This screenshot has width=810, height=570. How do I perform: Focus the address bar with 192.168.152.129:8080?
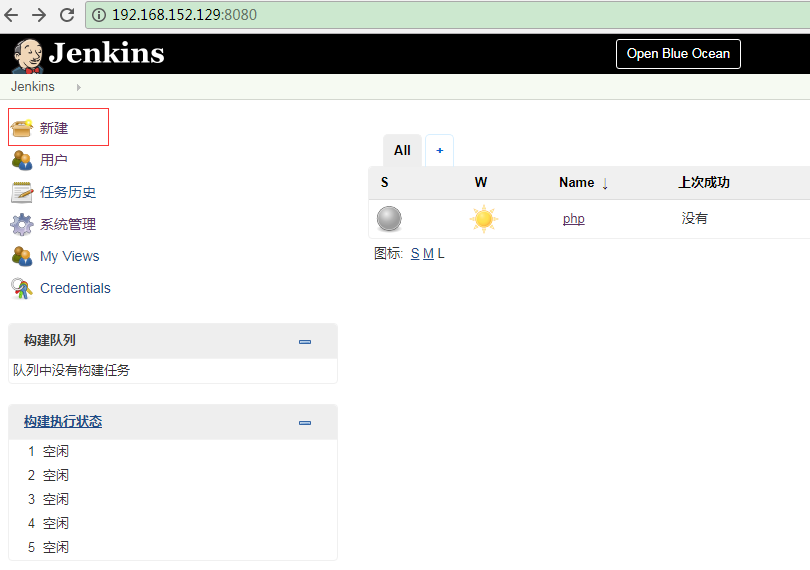[x=447, y=15]
